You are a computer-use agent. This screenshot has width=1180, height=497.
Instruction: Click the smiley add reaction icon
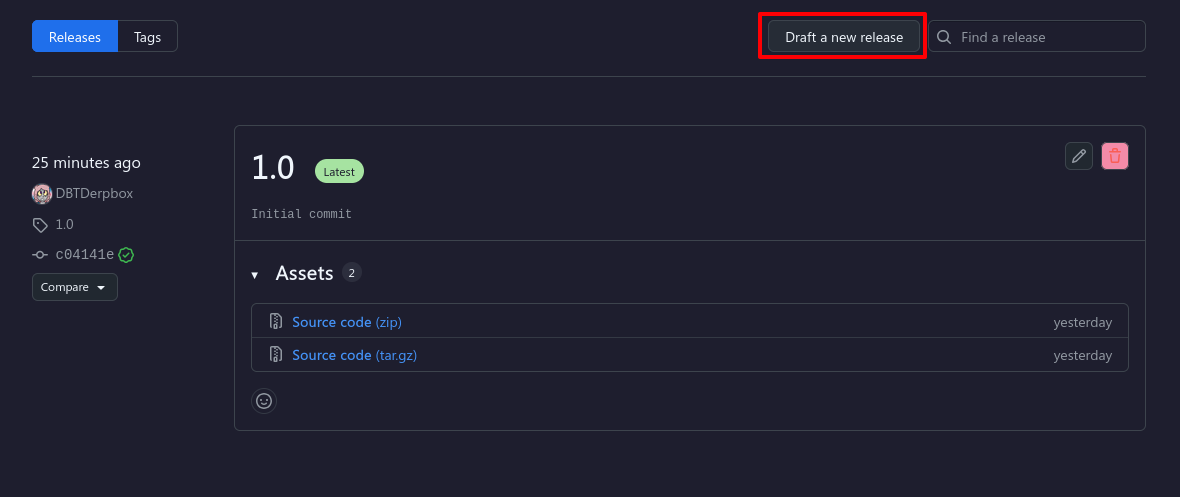coord(264,401)
